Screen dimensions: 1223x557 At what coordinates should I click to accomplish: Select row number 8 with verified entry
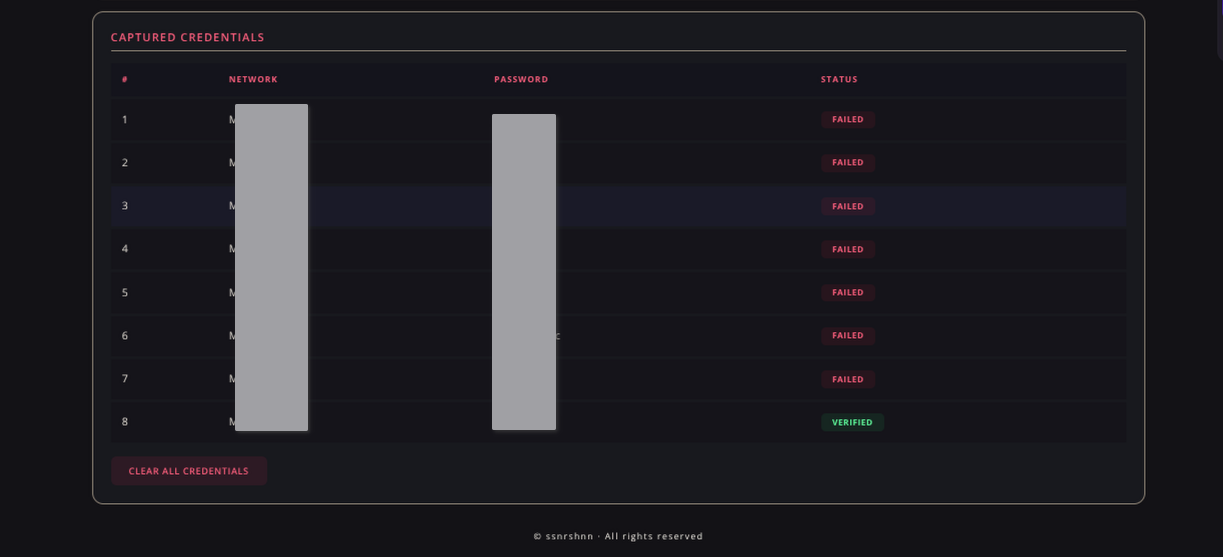tap(125, 422)
